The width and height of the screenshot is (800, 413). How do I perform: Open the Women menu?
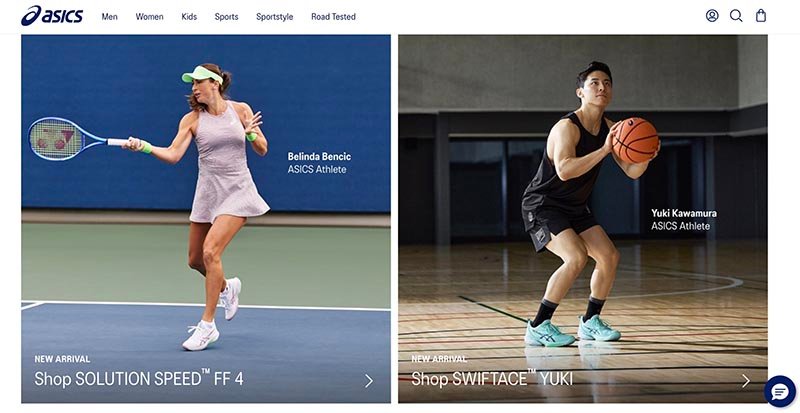(x=150, y=17)
